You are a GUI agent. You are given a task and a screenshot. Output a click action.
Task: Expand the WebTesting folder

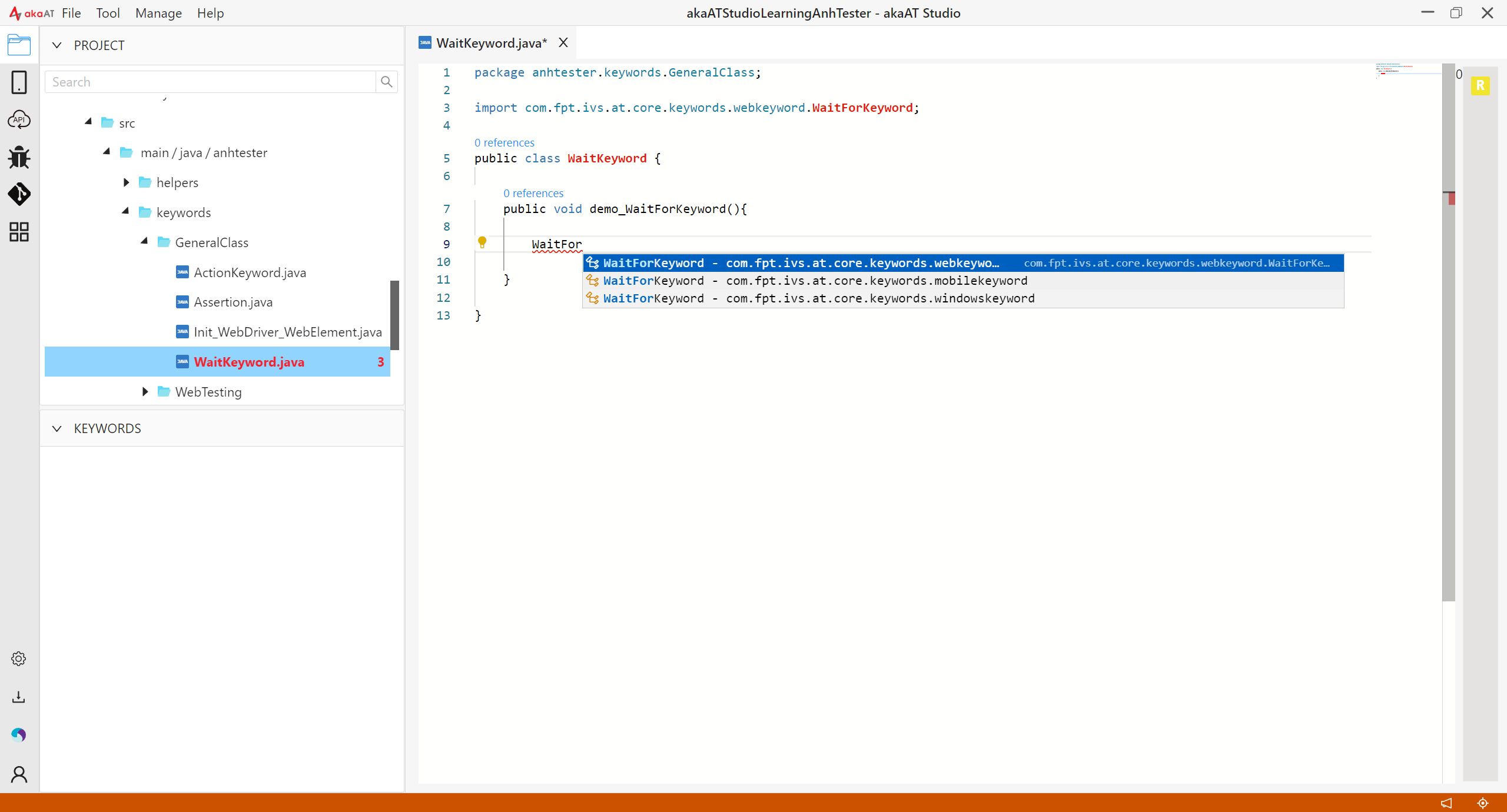click(x=145, y=392)
